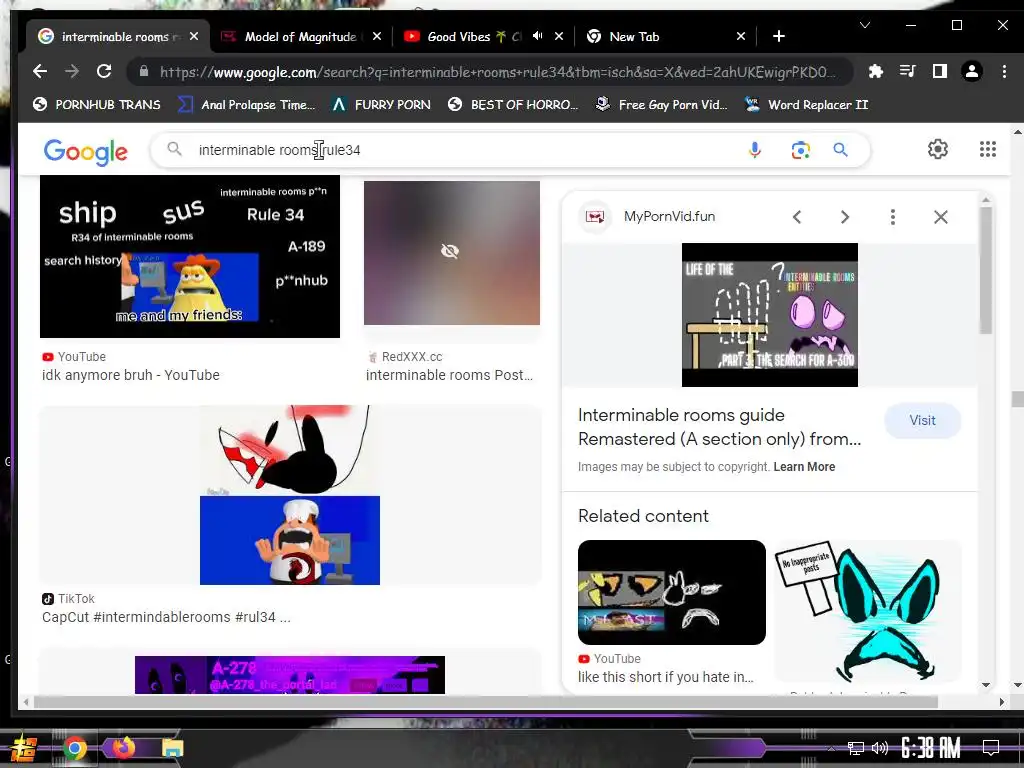Close the New Tab tab

(x=741, y=37)
